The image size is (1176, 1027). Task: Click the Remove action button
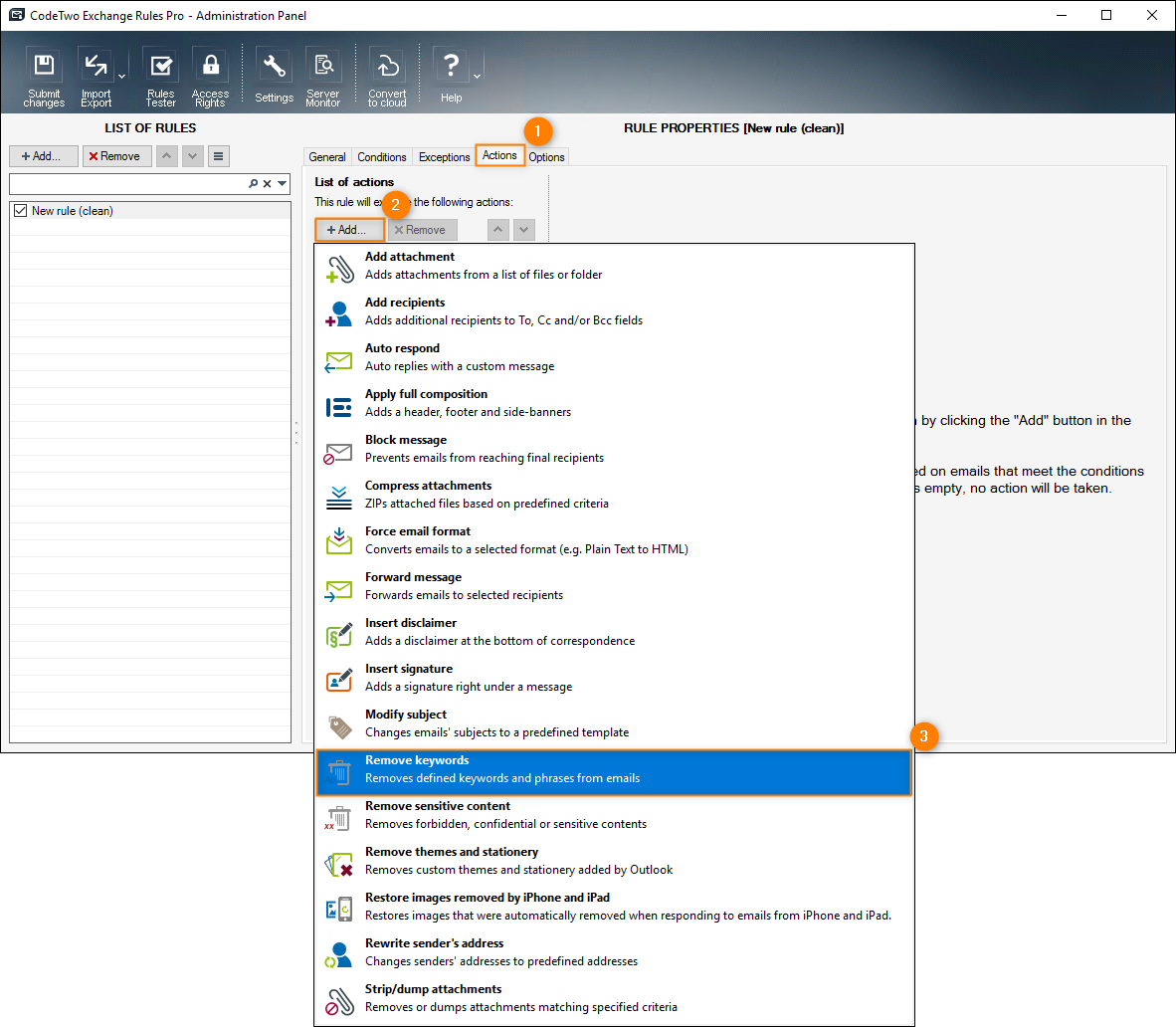coord(422,230)
